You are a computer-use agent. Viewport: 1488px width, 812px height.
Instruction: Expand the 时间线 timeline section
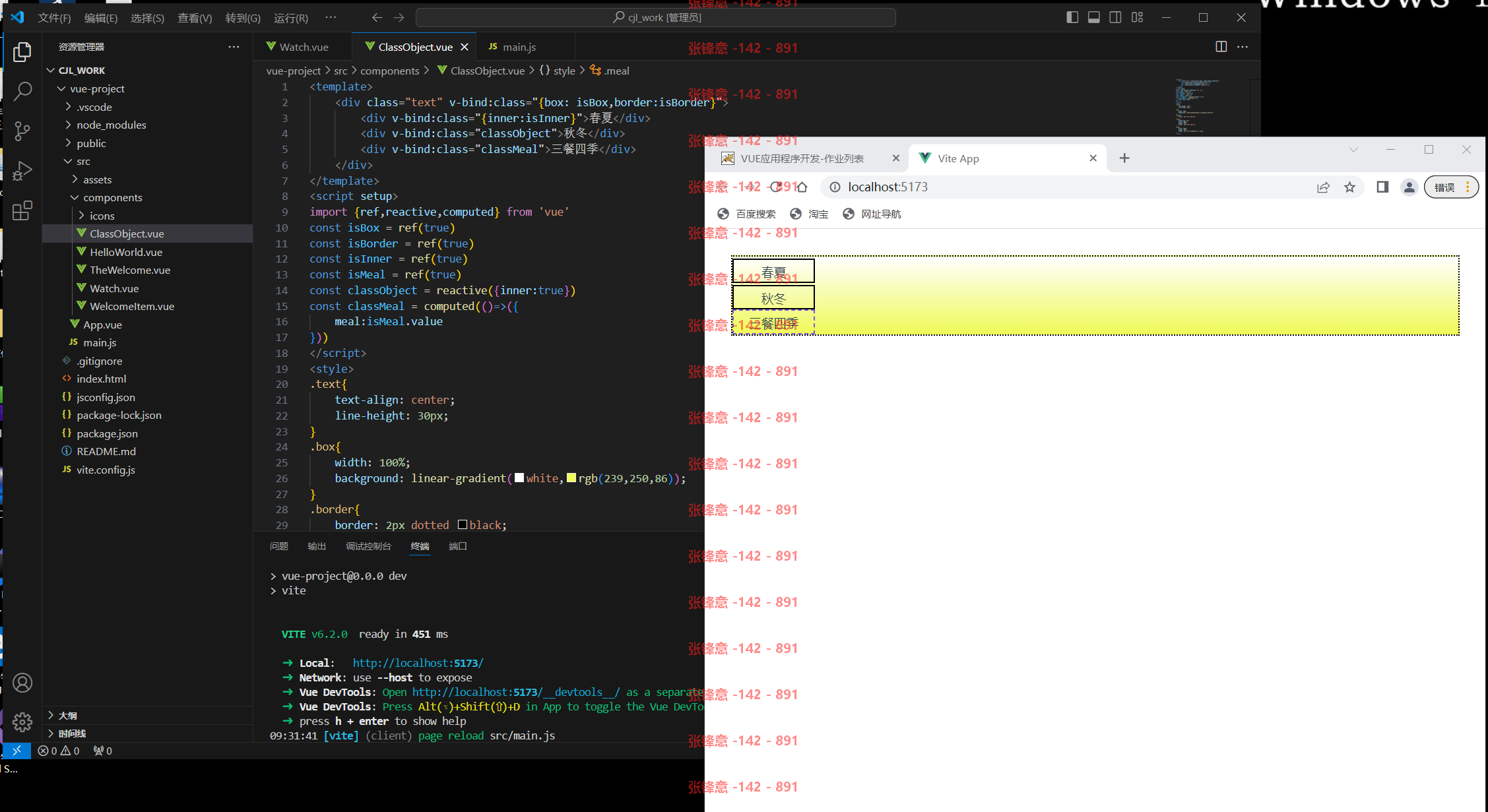coord(147,734)
